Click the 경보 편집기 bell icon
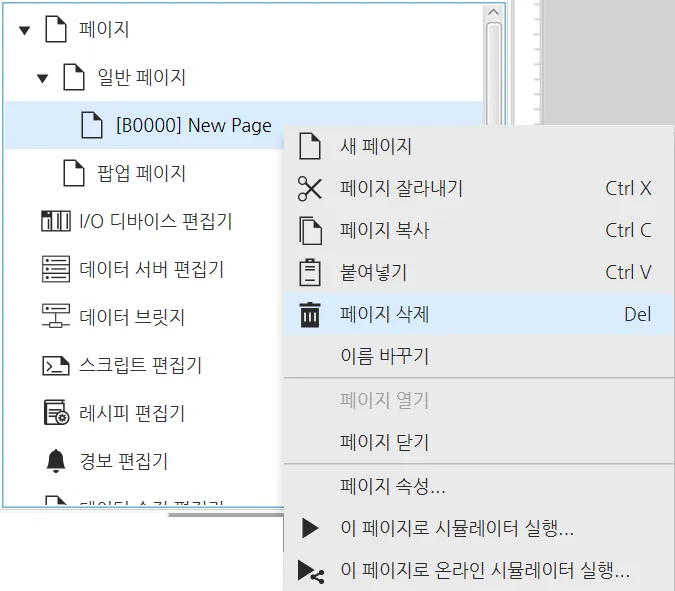 pos(55,461)
